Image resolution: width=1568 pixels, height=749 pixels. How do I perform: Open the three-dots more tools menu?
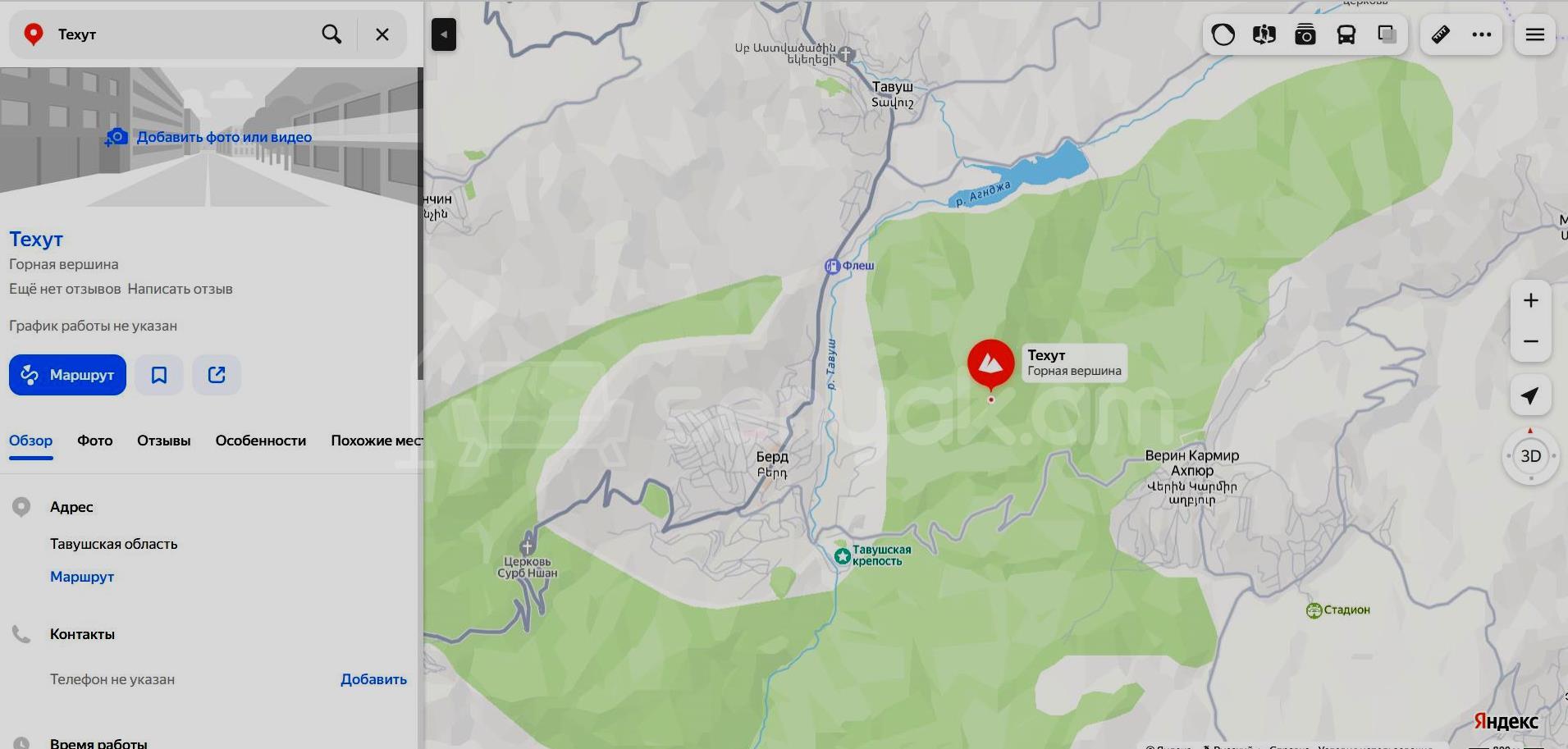(x=1482, y=34)
